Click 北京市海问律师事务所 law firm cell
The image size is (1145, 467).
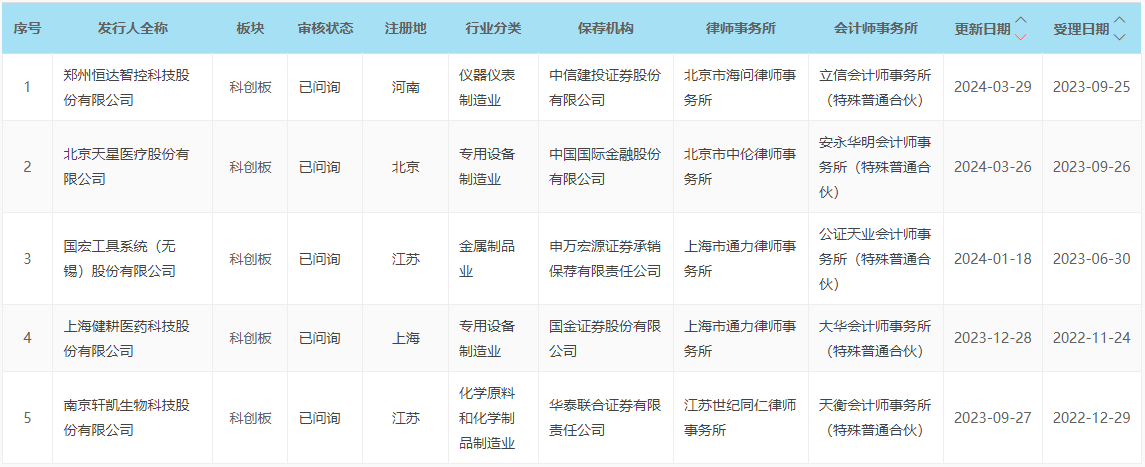pos(740,88)
